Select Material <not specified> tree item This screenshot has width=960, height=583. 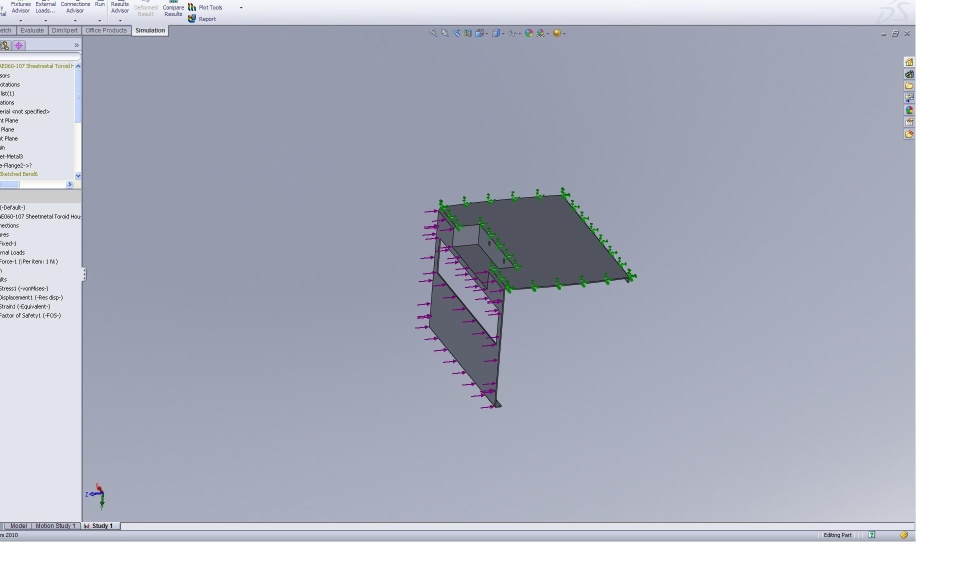click(x=25, y=111)
